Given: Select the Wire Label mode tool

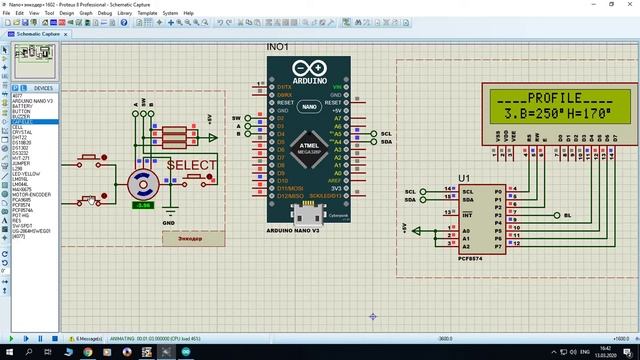Looking at the screenshot, I should tap(5, 76).
